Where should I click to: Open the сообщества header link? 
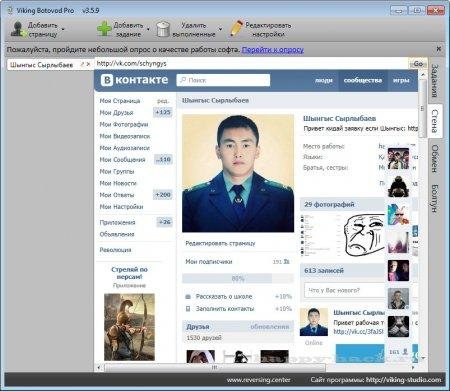[363, 80]
